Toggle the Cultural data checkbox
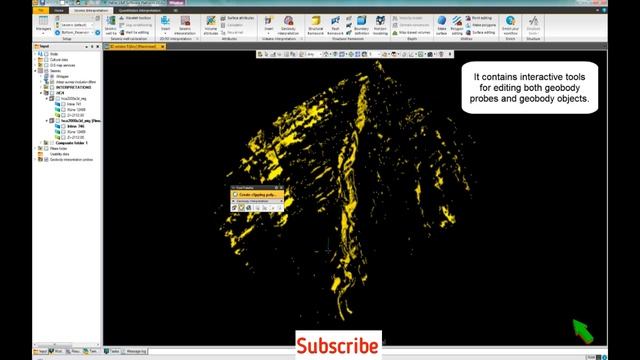 coord(47,60)
